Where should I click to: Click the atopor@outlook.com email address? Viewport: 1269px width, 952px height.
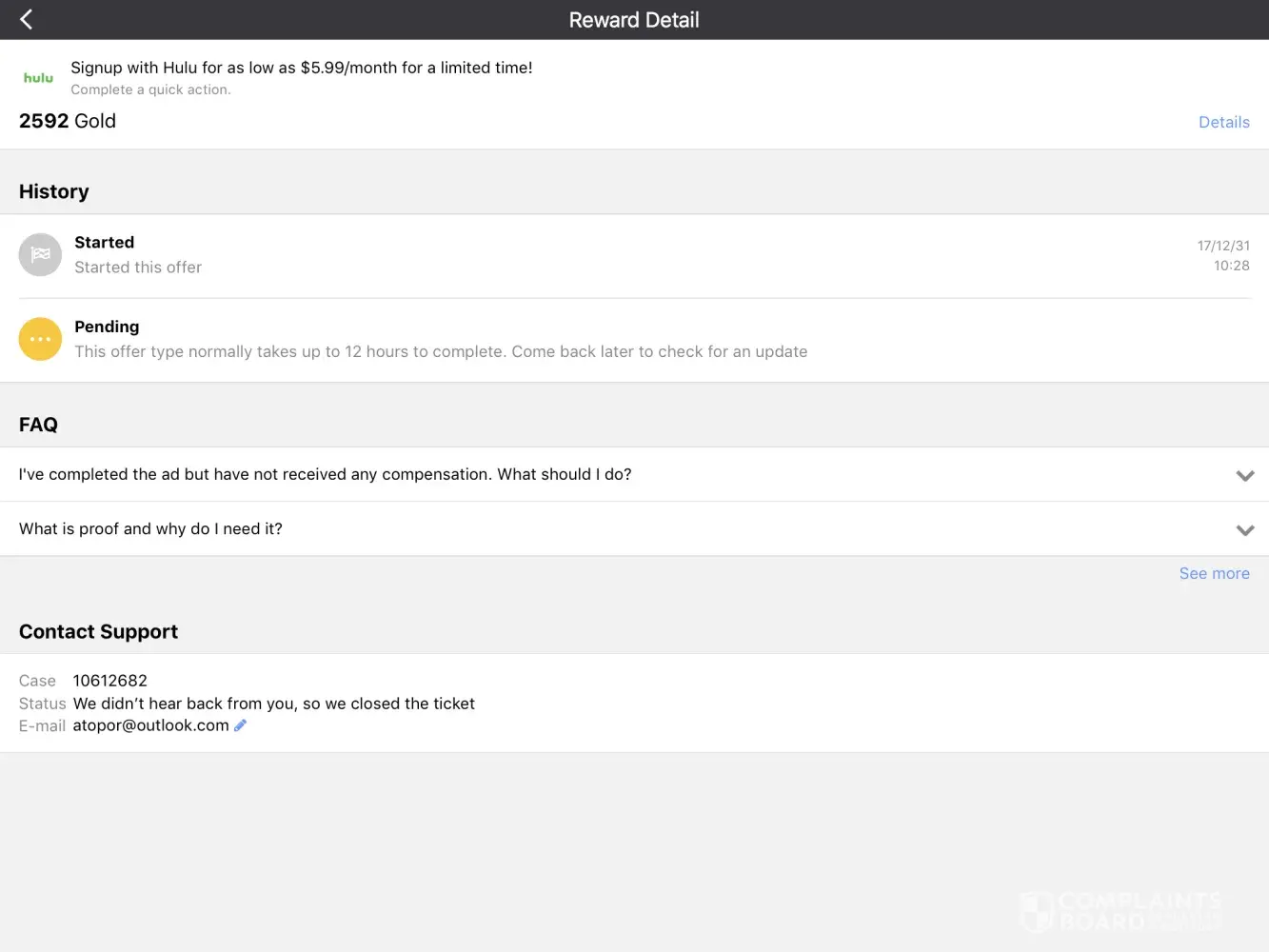[150, 725]
